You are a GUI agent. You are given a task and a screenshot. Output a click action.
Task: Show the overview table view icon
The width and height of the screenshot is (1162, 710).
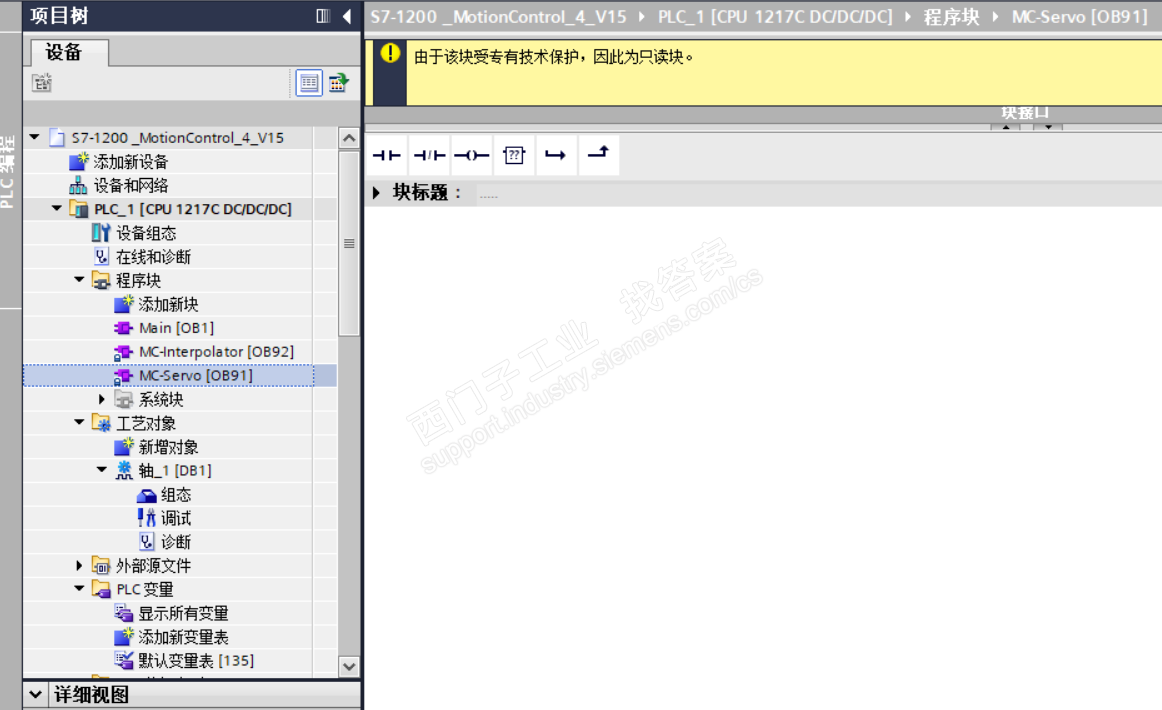coord(309,82)
